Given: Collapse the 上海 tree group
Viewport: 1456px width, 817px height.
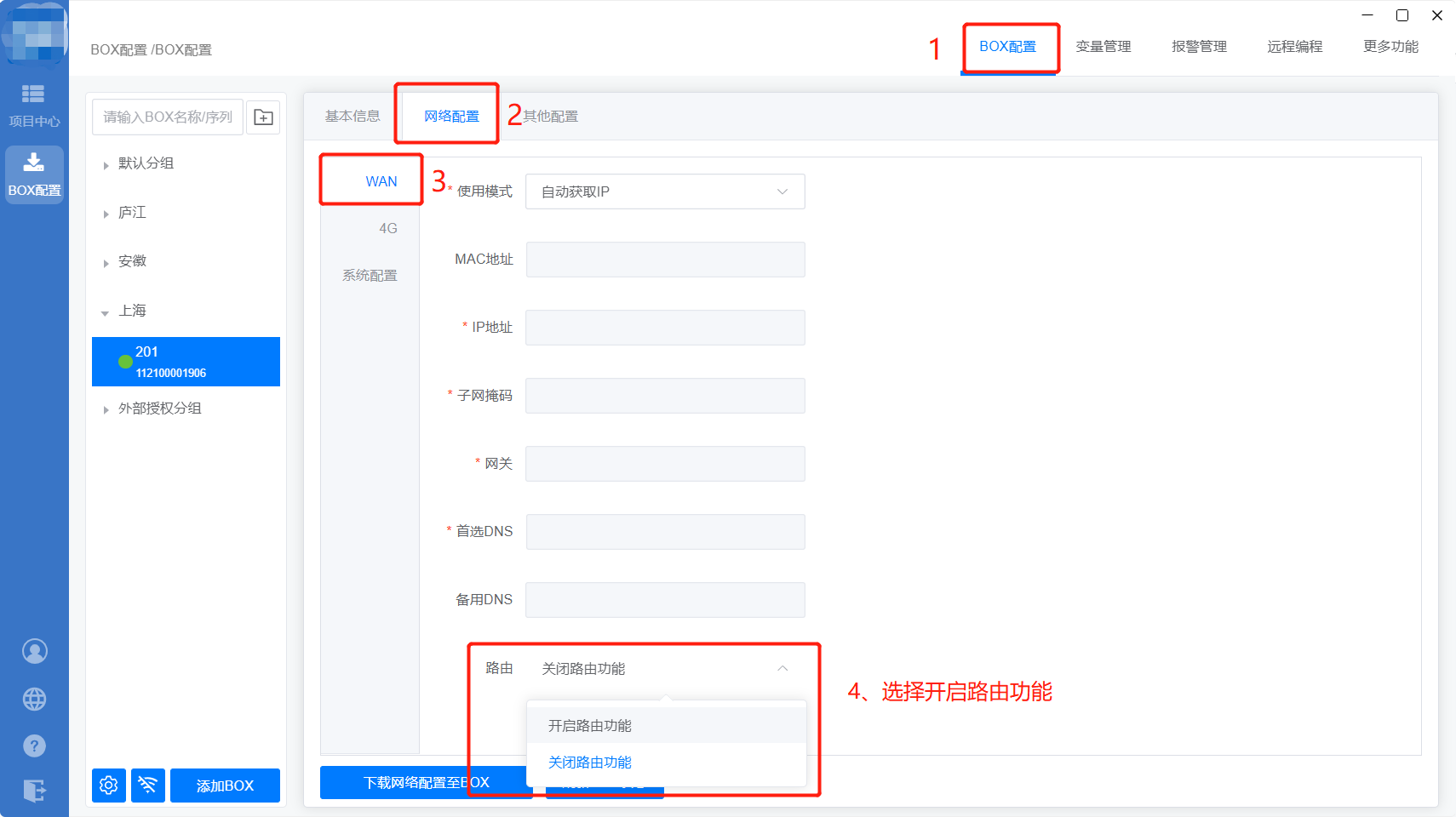Looking at the screenshot, I should pyautogui.click(x=106, y=312).
